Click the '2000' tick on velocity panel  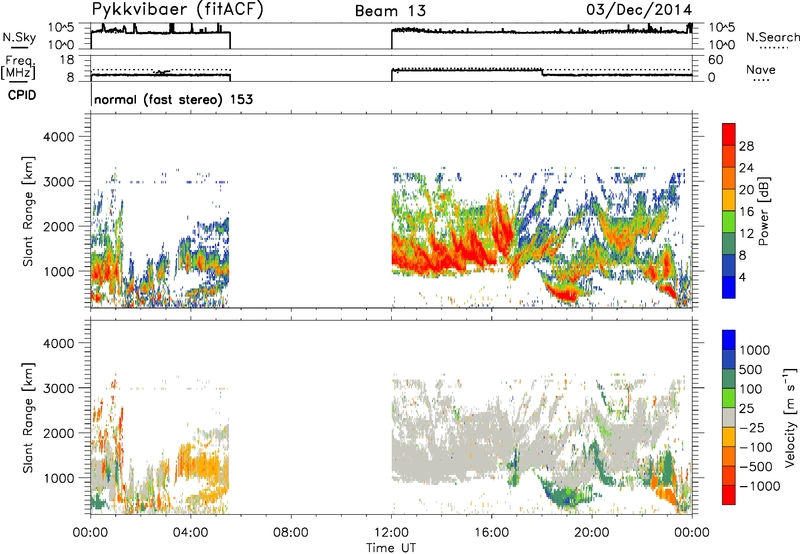(58, 433)
